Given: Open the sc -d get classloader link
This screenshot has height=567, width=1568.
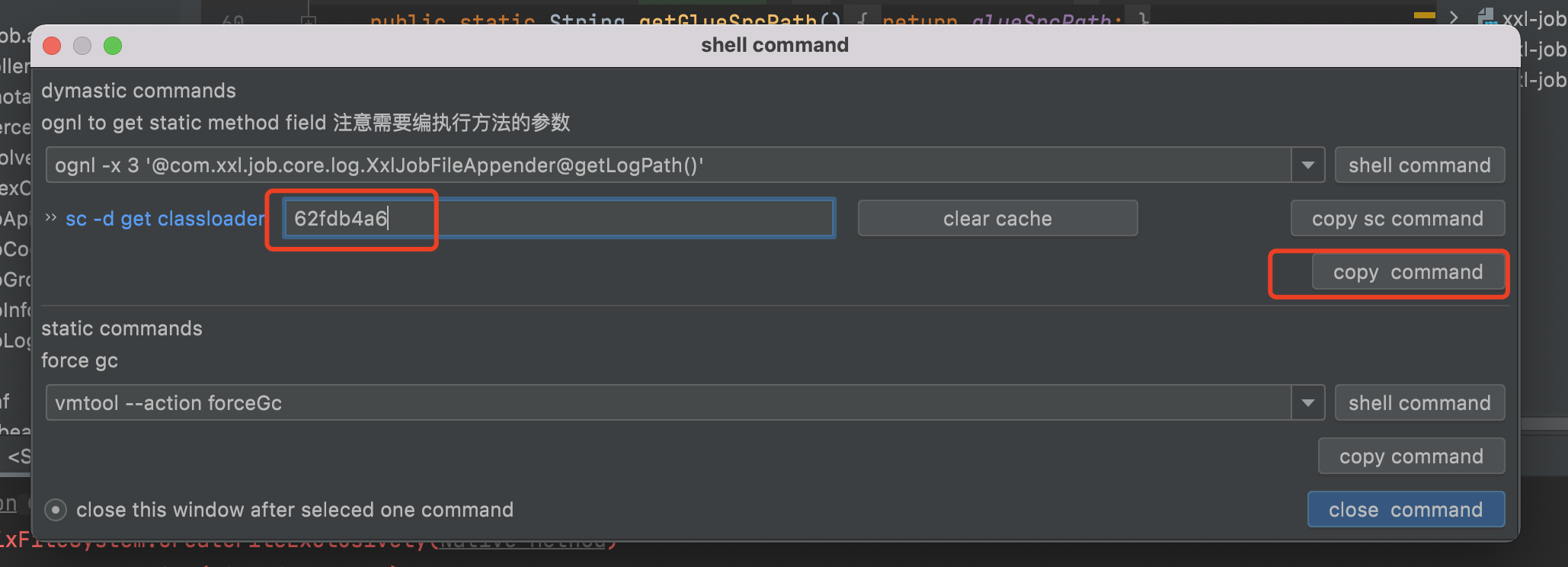Looking at the screenshot, I should [165, 219].
